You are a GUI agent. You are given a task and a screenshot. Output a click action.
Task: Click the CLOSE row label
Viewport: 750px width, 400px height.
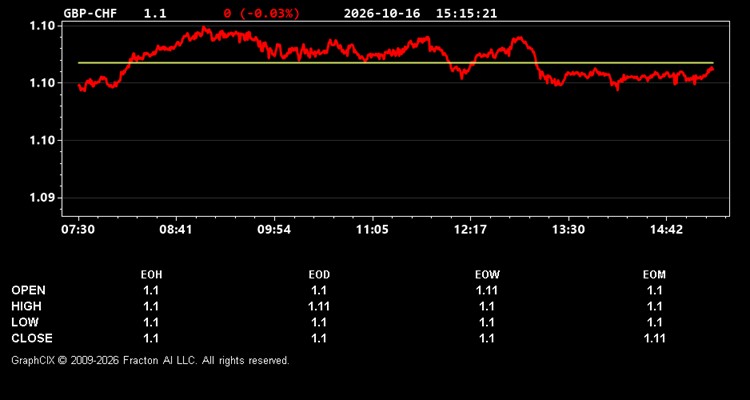[32, 338]
